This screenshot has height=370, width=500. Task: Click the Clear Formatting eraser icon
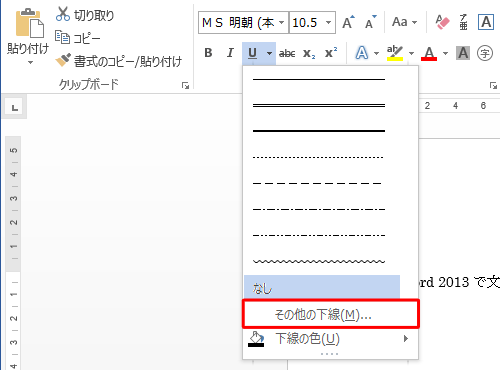click(x=442, y=22)
